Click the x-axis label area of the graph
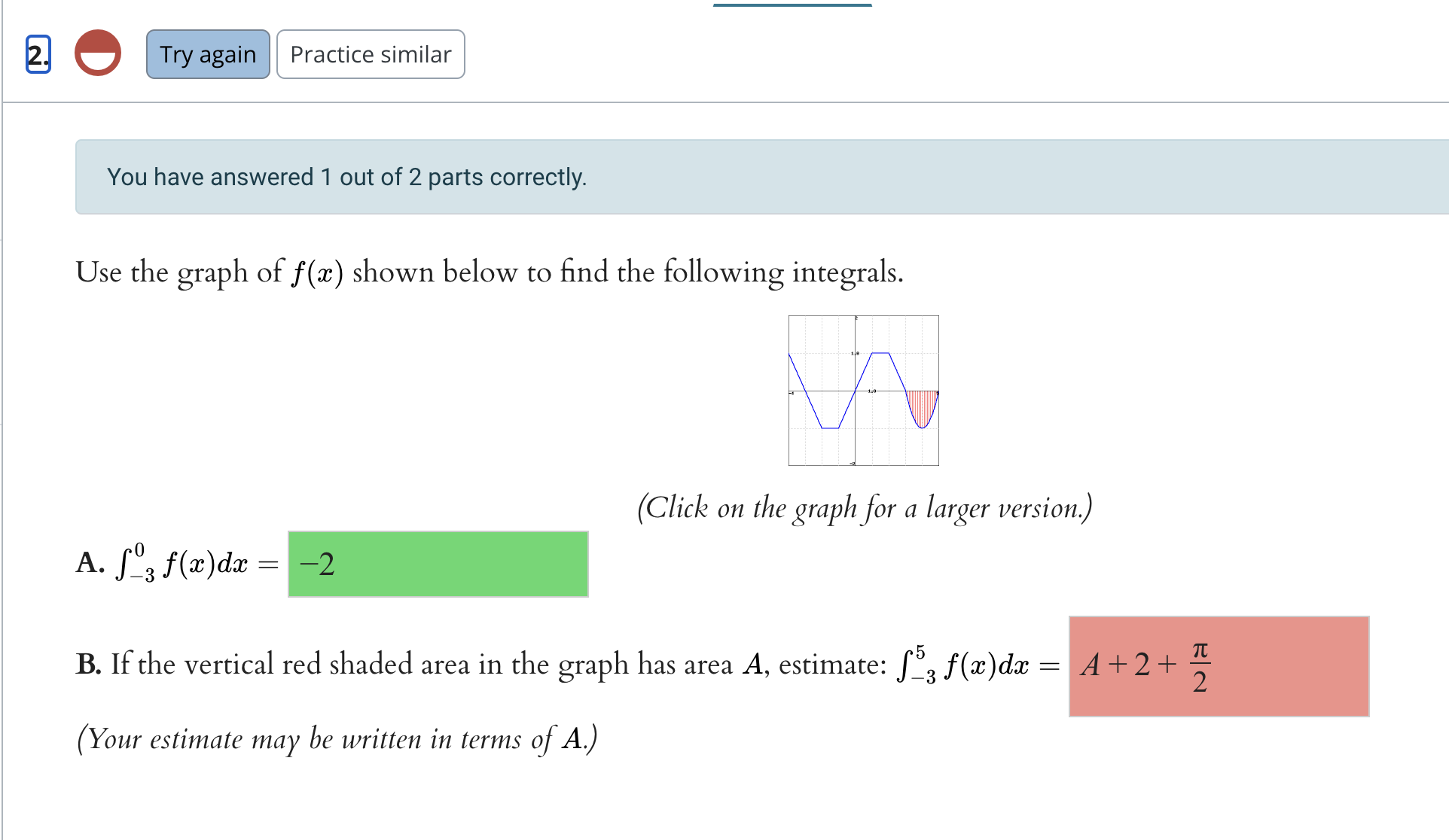Screen dimensions: 1449x840 coord(871,392)
